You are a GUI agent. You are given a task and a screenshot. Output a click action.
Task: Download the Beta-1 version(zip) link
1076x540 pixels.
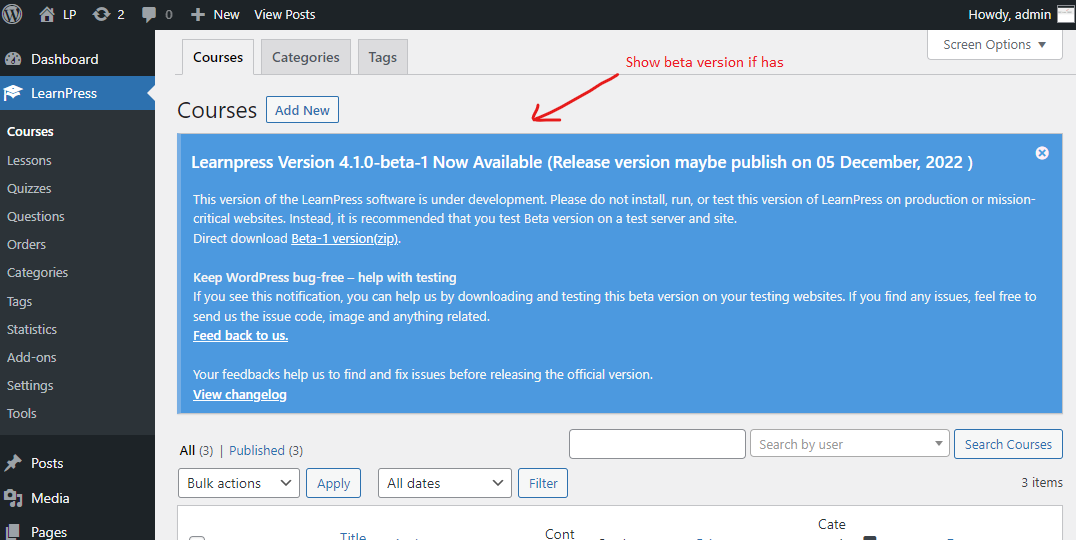point(344,239)
